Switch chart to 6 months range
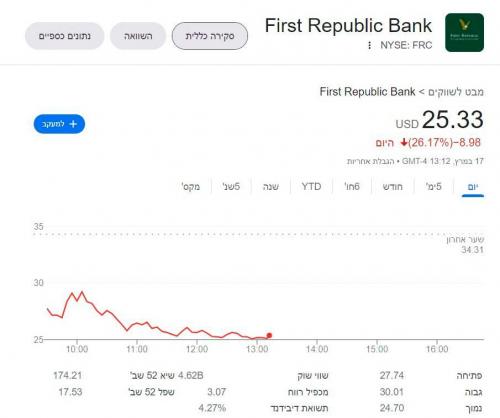 tap(352, 187)
